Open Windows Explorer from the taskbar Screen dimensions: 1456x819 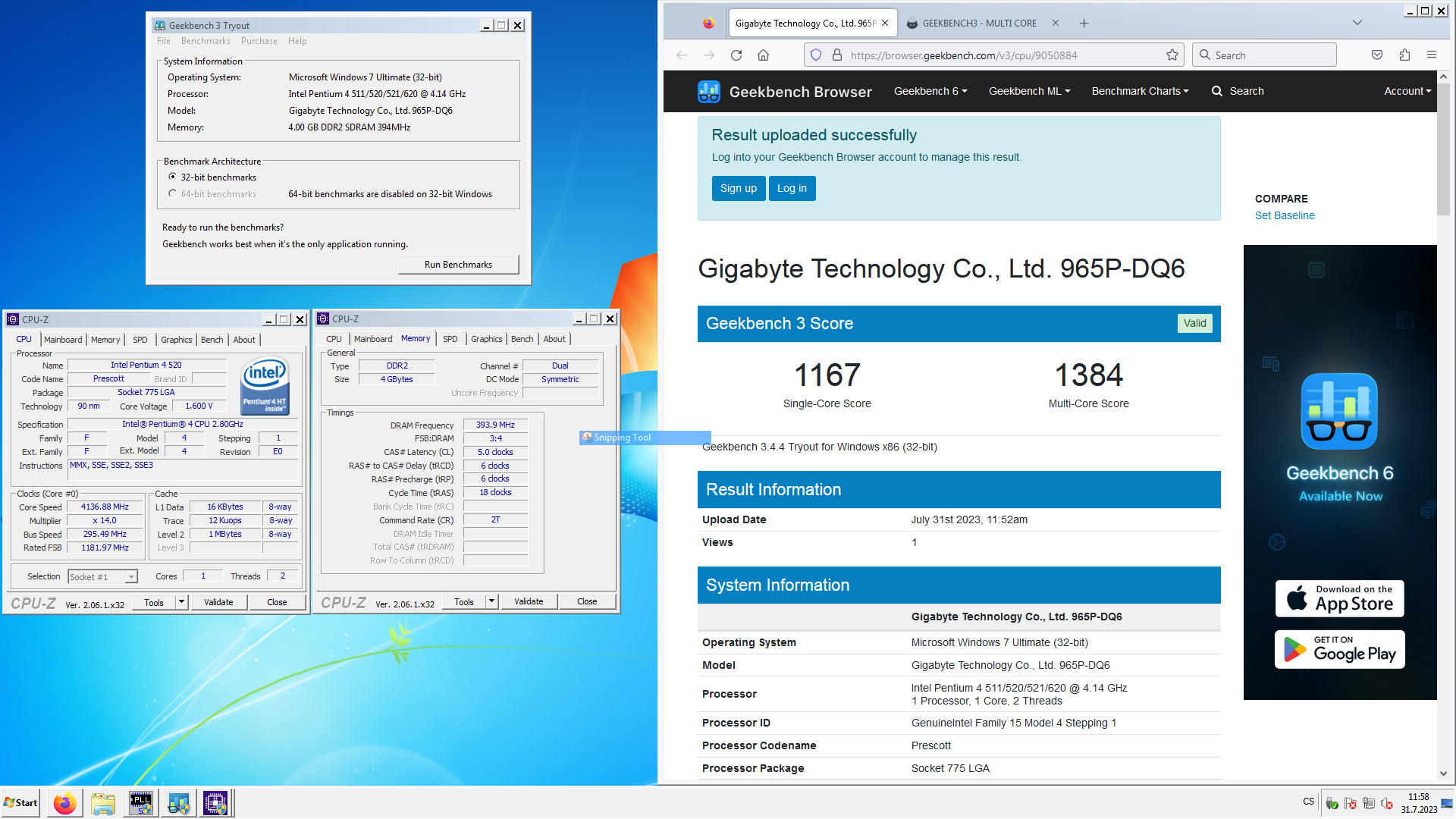[103, 803]
